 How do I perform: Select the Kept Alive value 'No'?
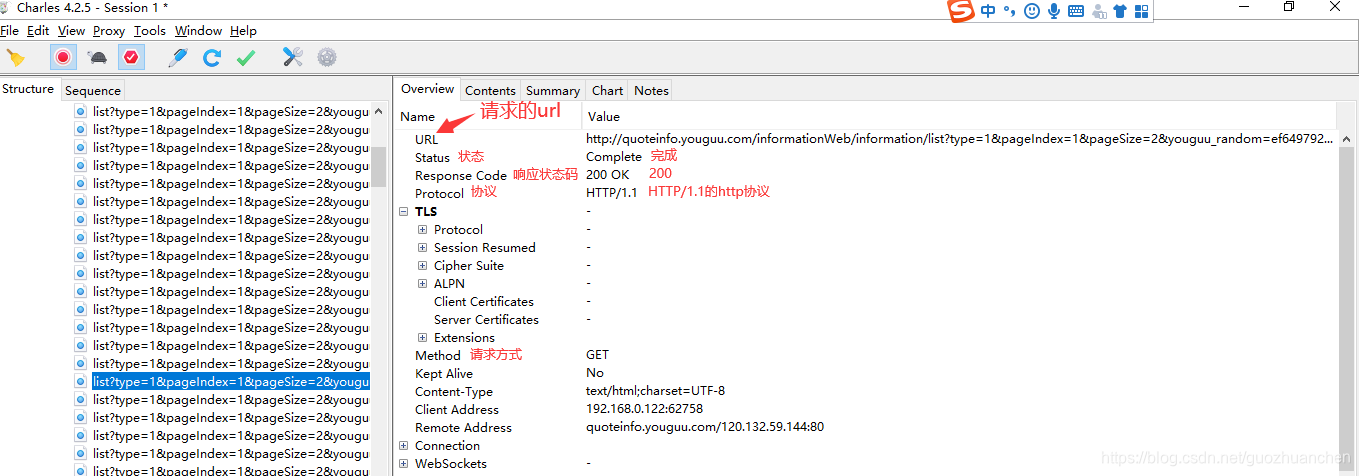tap(595, 373)
